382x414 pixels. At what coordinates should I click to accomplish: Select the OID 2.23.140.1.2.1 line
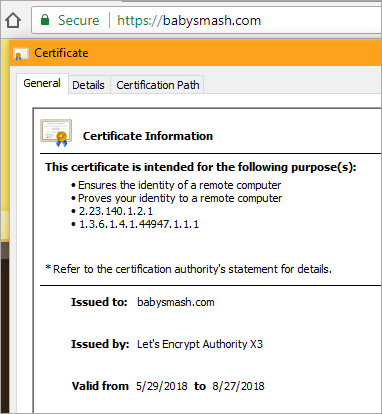(116, 211)
